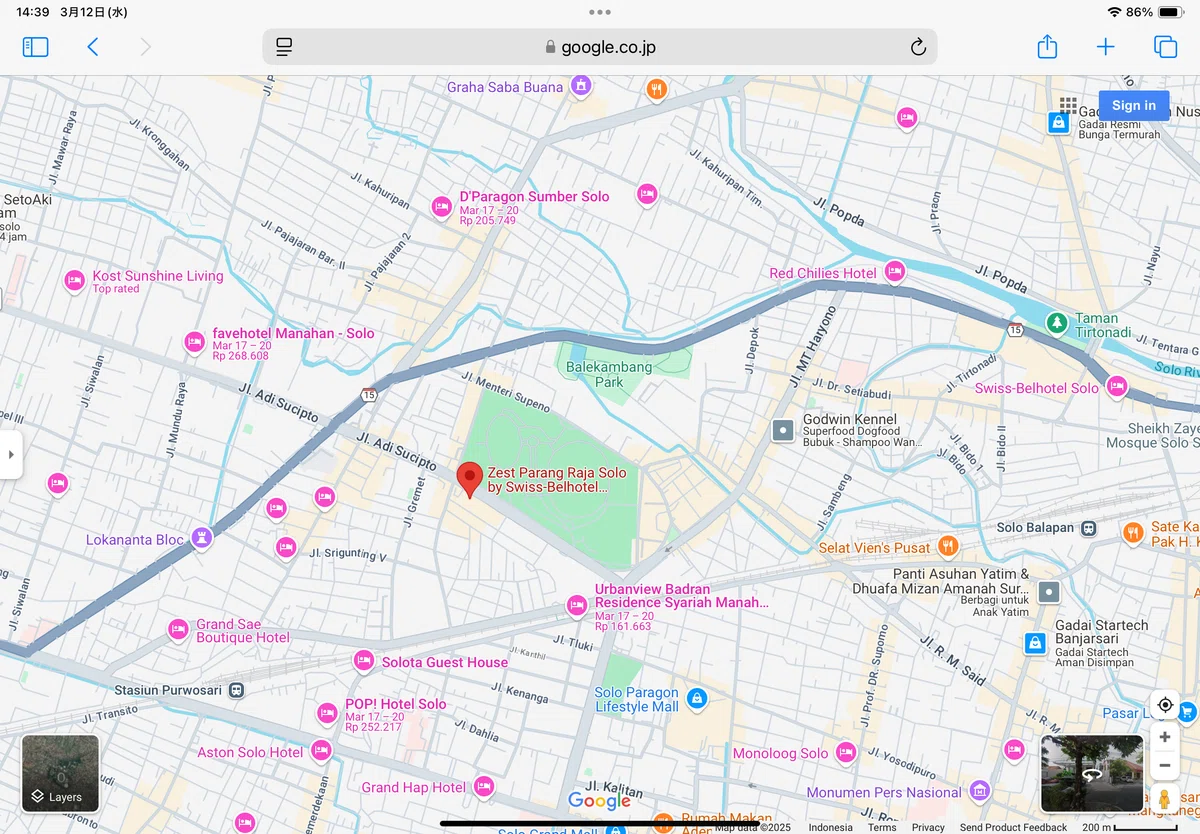Center map on my location

tap(1165, 705)
